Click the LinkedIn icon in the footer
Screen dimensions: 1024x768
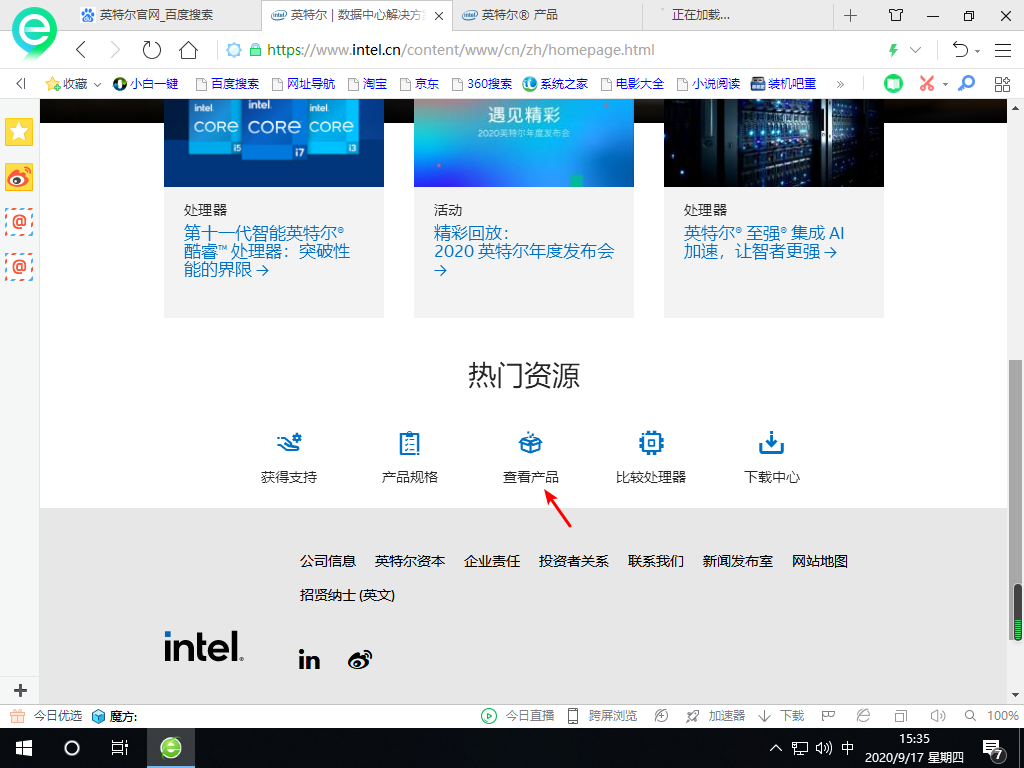(309, 659)
